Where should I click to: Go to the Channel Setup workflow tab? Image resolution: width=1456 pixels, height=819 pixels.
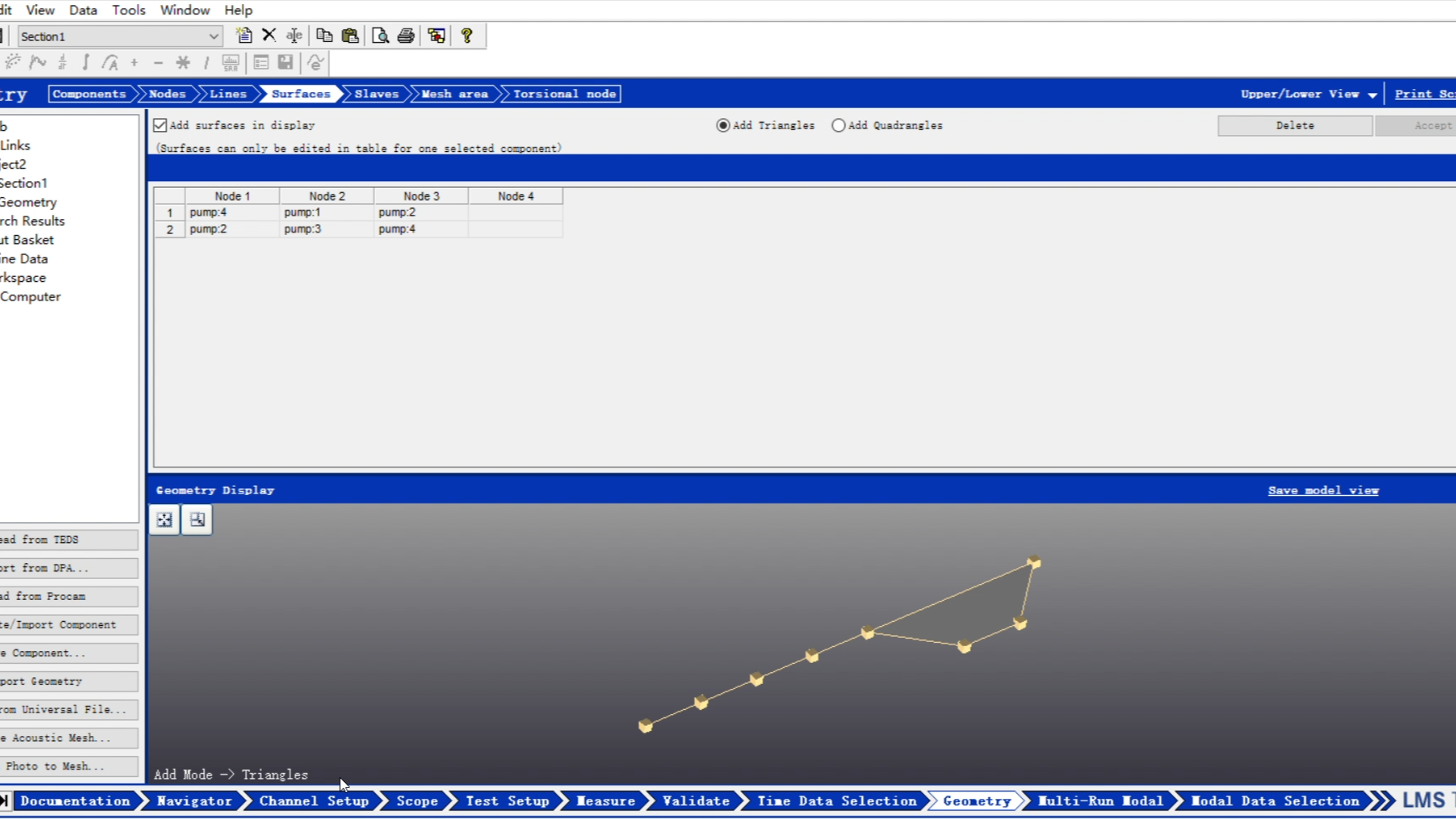[x=314, y=801]
